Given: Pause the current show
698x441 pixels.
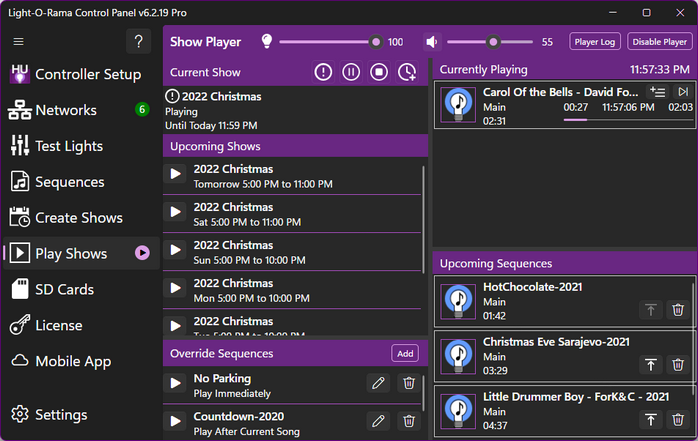Looking at the screenshot, I should 351,72.
